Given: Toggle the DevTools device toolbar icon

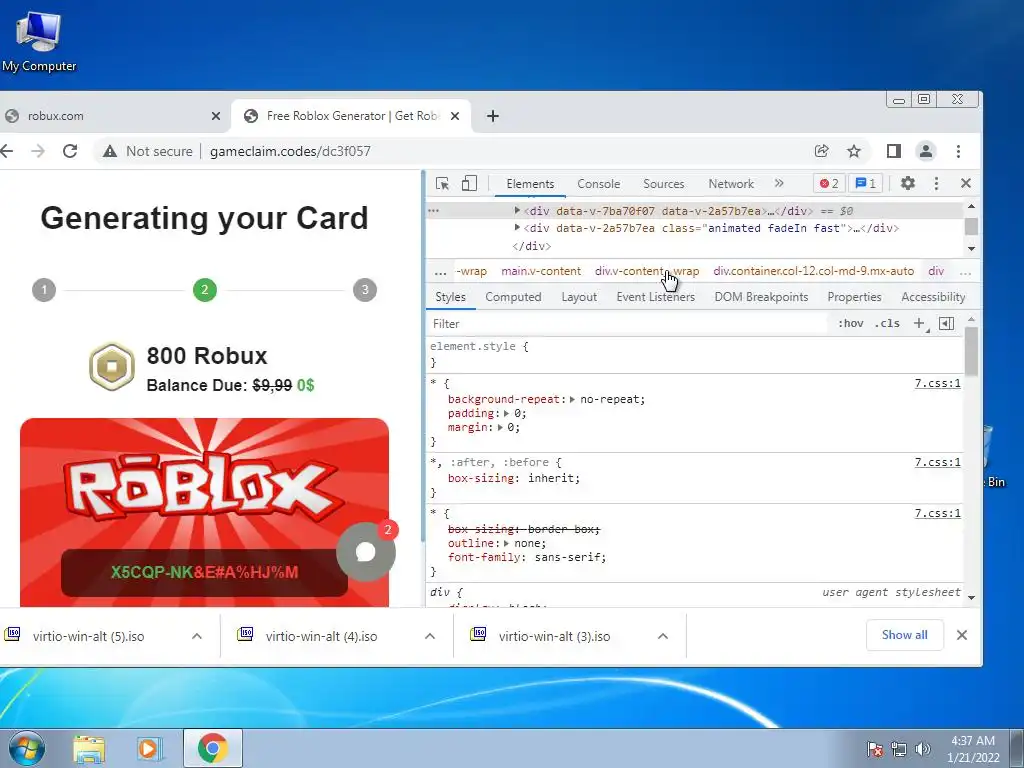Looking at the screenshot, I should tap(469, 184).
